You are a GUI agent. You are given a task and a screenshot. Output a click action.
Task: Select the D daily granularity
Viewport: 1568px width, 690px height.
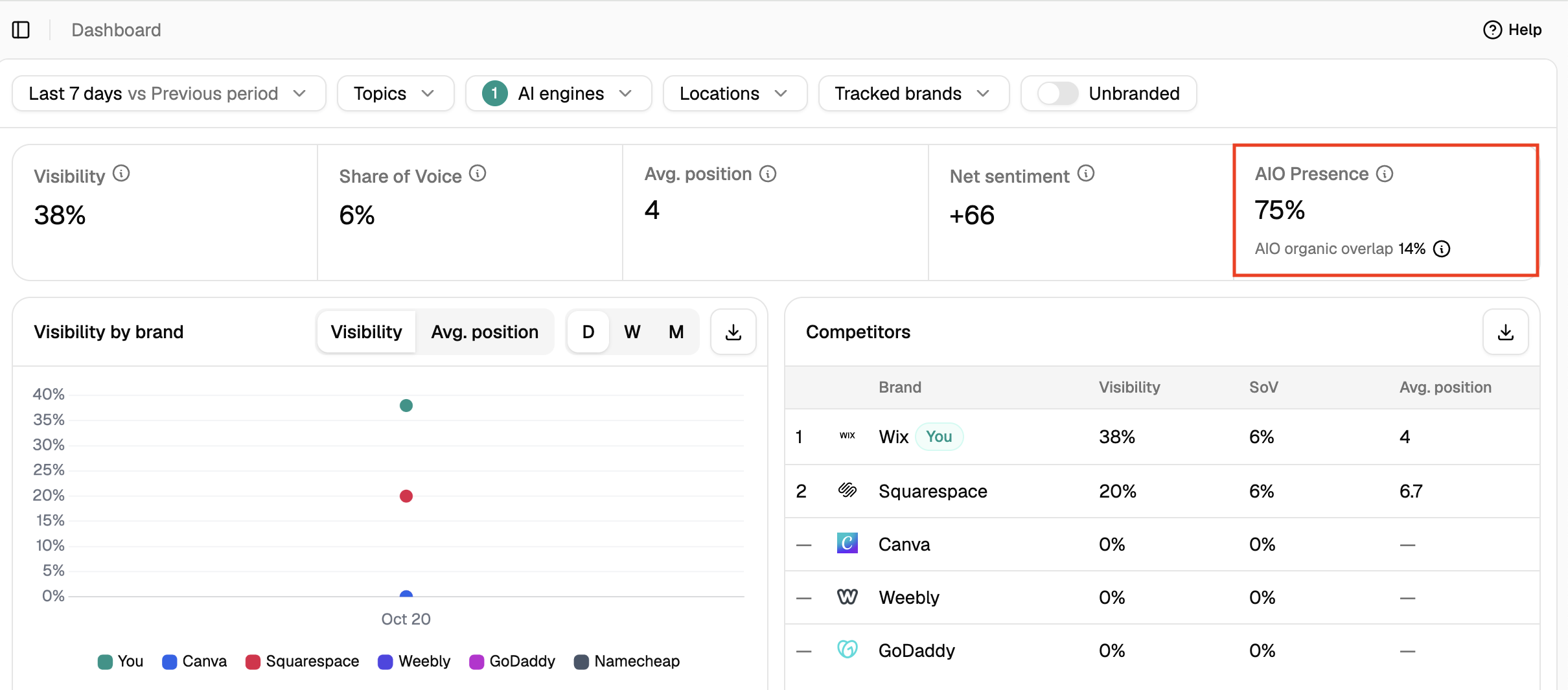coord(588,332)
